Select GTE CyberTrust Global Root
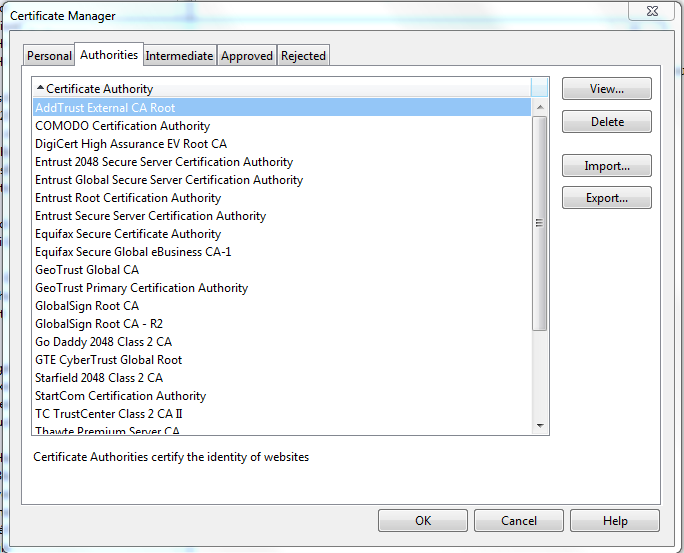Image resolution: width=684 pixels, height=553 pixels. tap(282, 360)
